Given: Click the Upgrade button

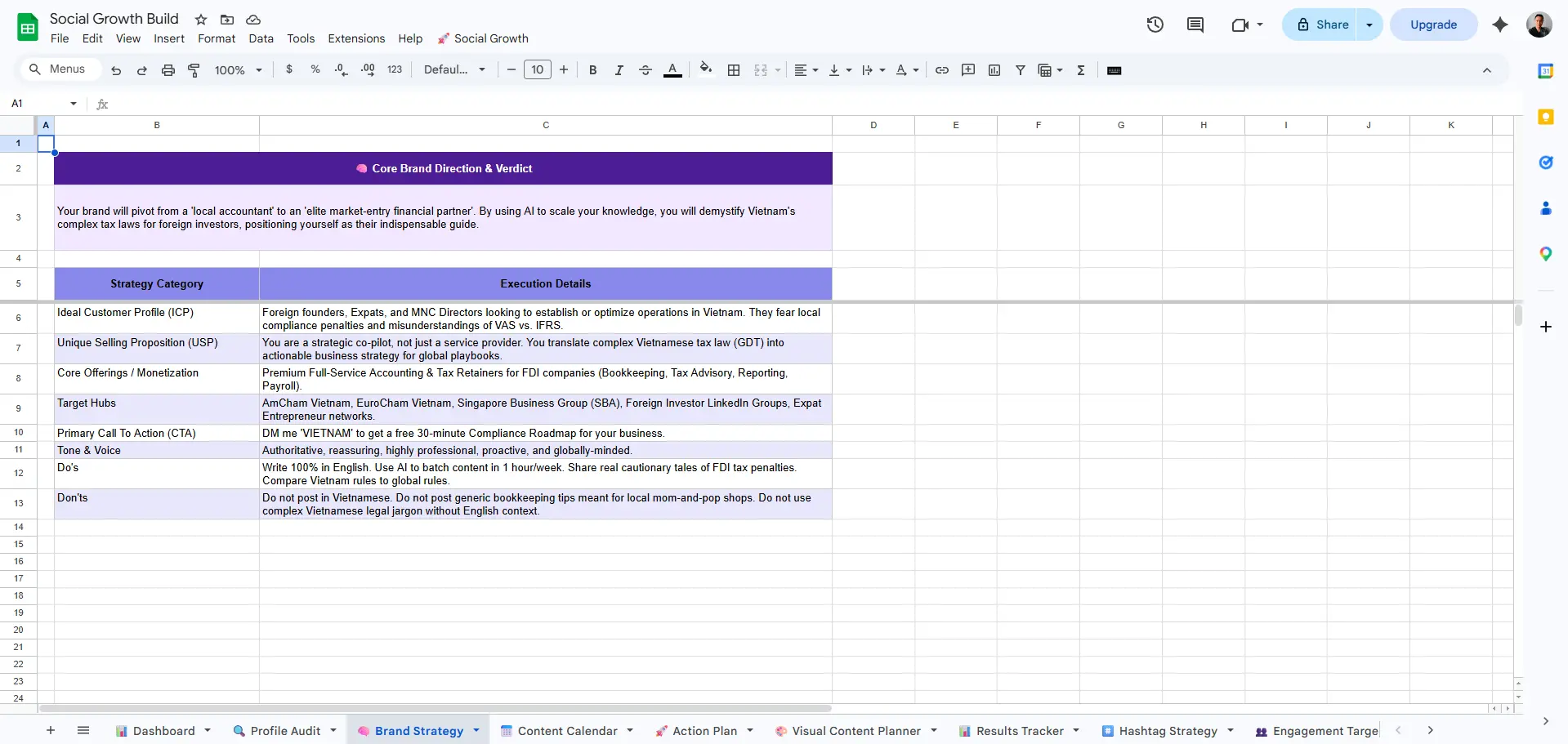Looking at the screenshot, I should pos(1433,25).
